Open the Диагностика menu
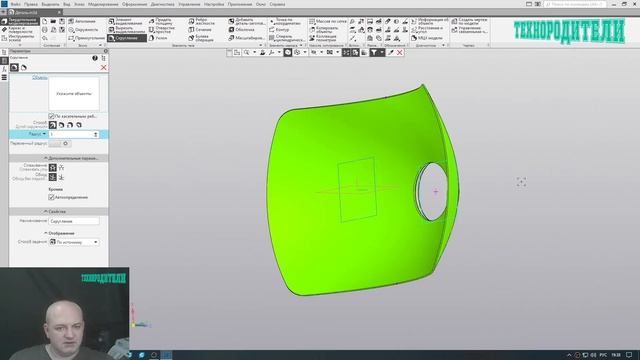Viewport: 640px width, 360px height. (162, 4)
